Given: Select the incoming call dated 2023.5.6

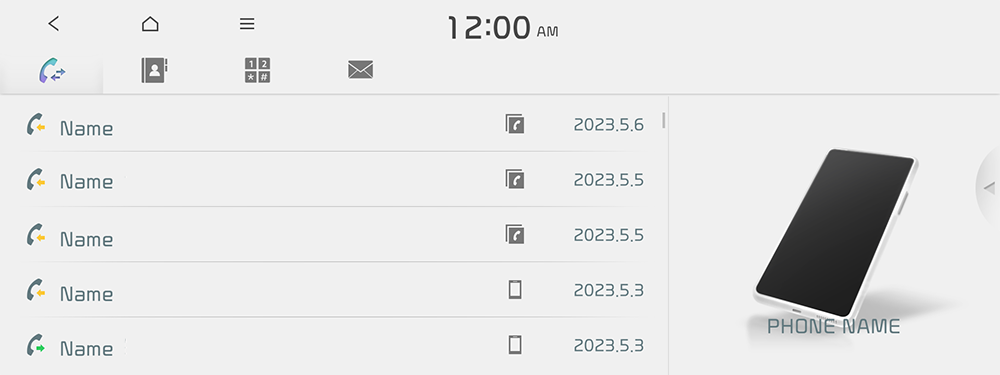Looking at the screenshot, I should [332, 126].
